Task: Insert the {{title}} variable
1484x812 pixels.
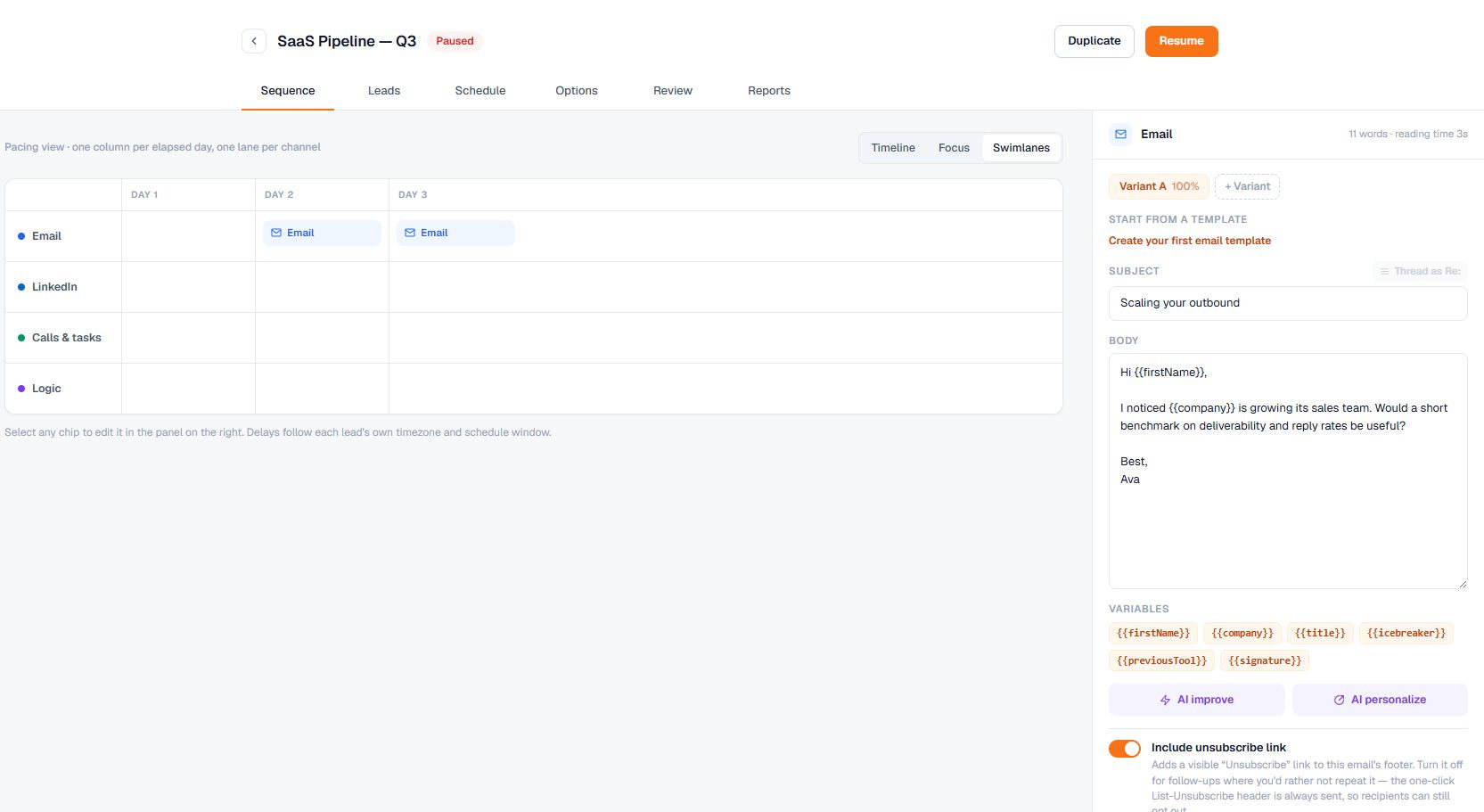Action: [x=1320, y=634]
